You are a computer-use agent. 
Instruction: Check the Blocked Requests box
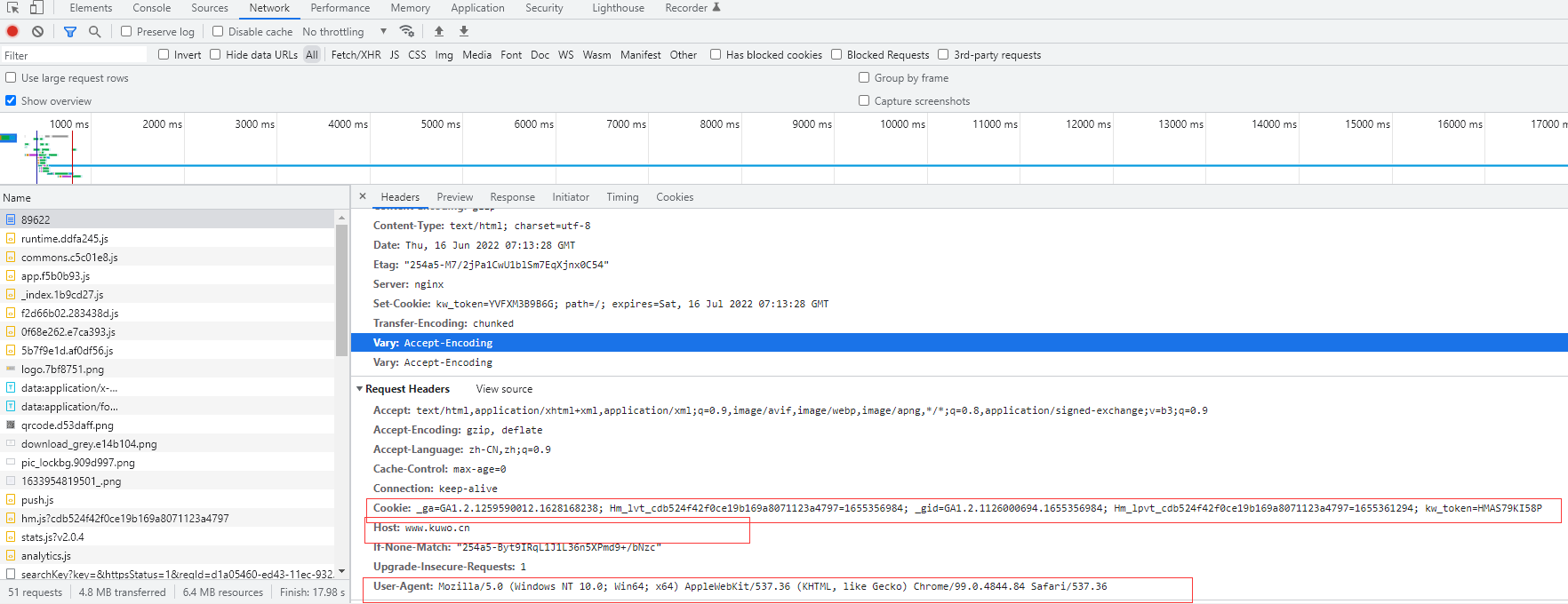click(836, 54)
